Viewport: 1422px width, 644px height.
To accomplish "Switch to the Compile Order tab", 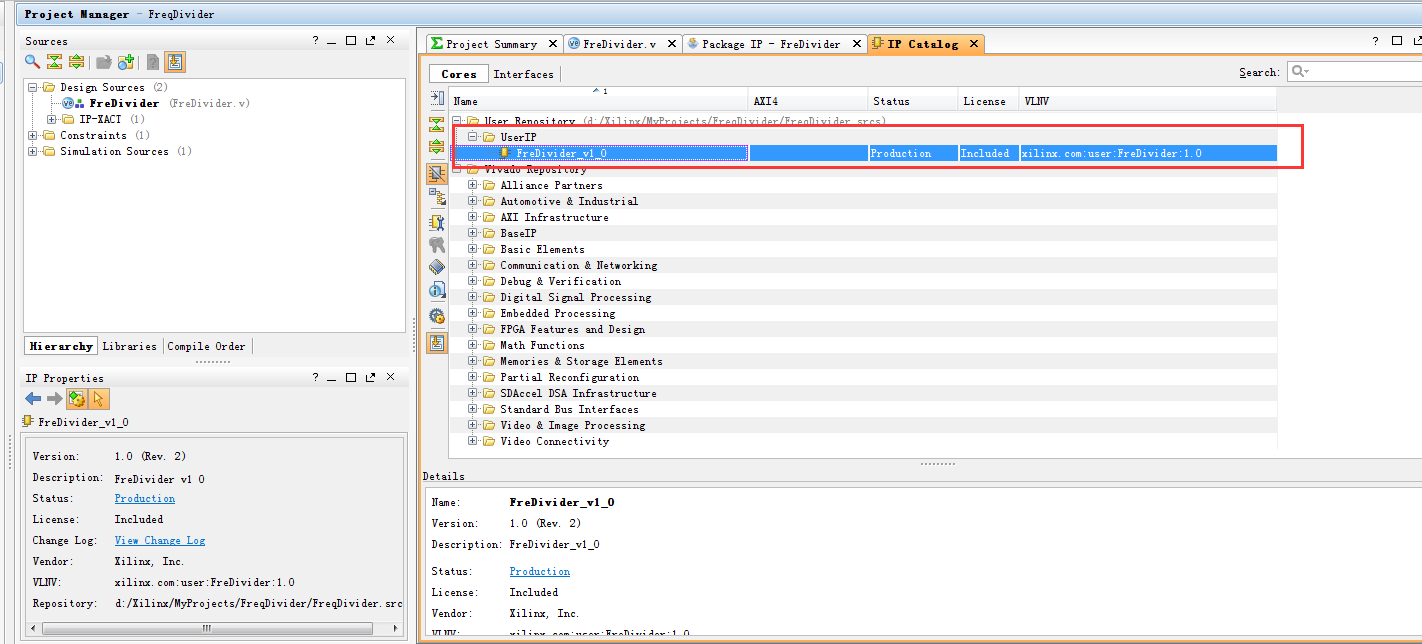I will (x=206, y=347).
